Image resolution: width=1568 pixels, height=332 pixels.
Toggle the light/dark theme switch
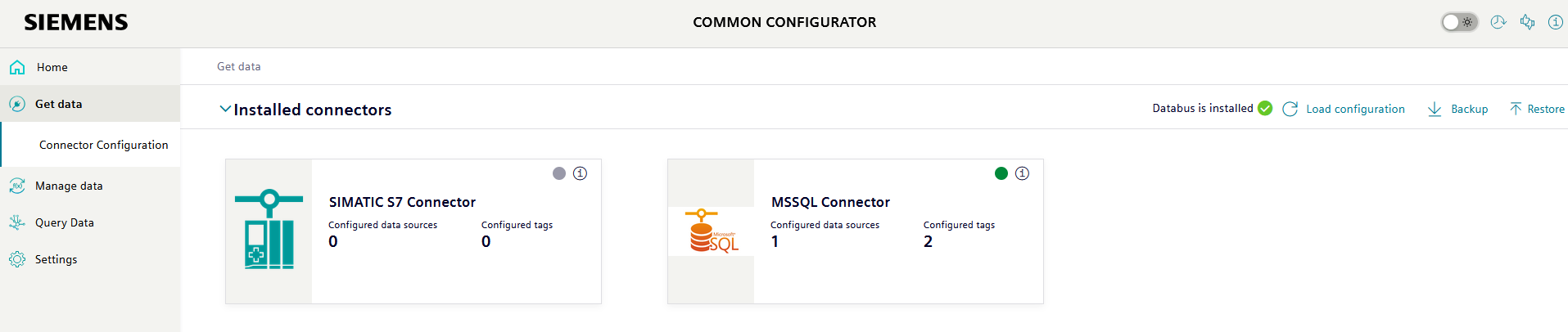tap(1459, 22)
